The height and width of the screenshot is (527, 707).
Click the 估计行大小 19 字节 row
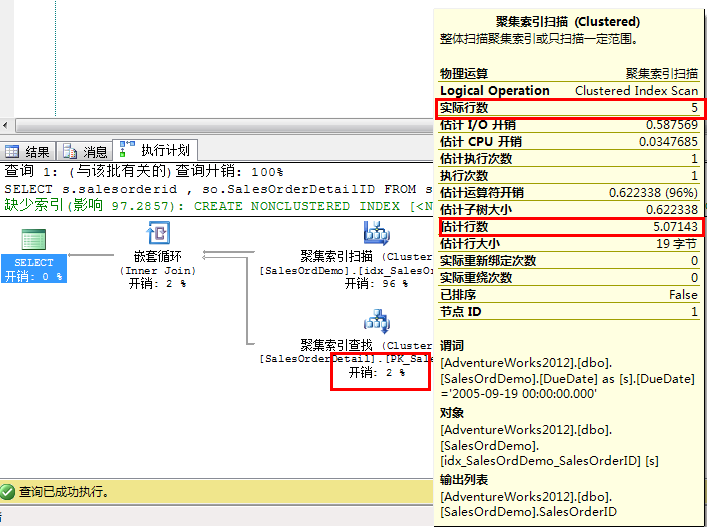[x=569, y=243]
